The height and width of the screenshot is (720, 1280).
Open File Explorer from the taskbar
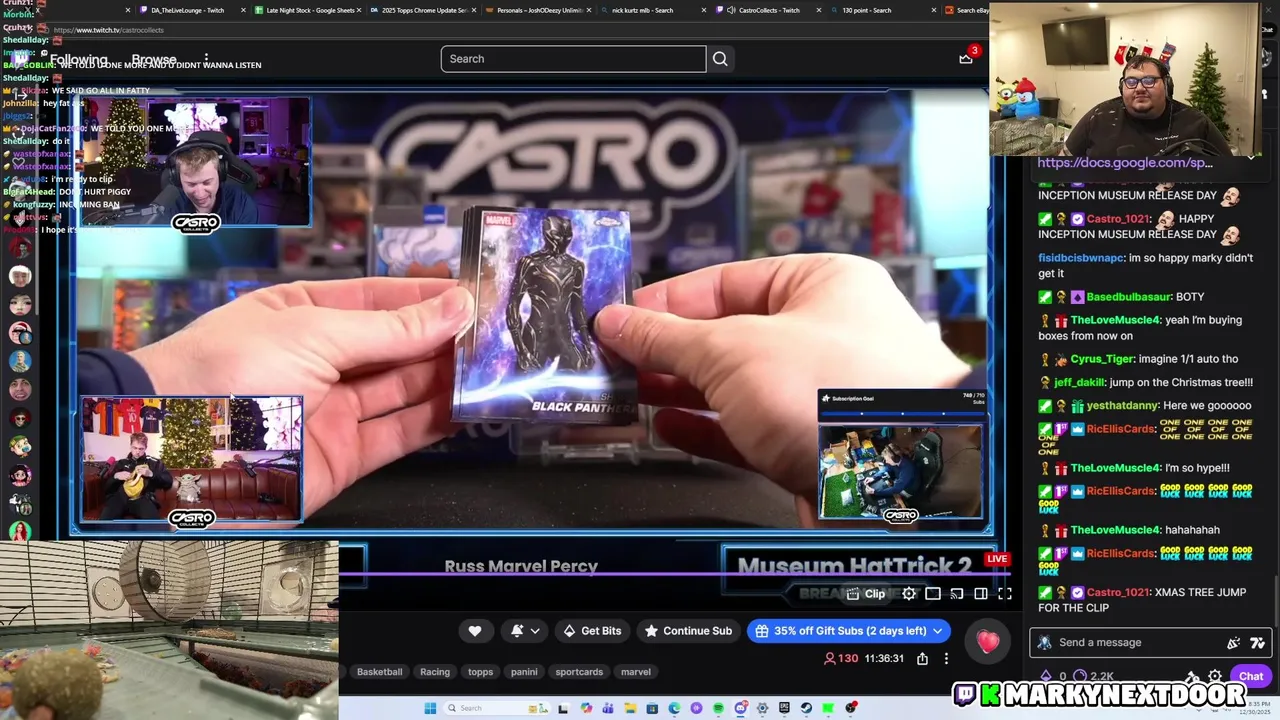[630, 708]
